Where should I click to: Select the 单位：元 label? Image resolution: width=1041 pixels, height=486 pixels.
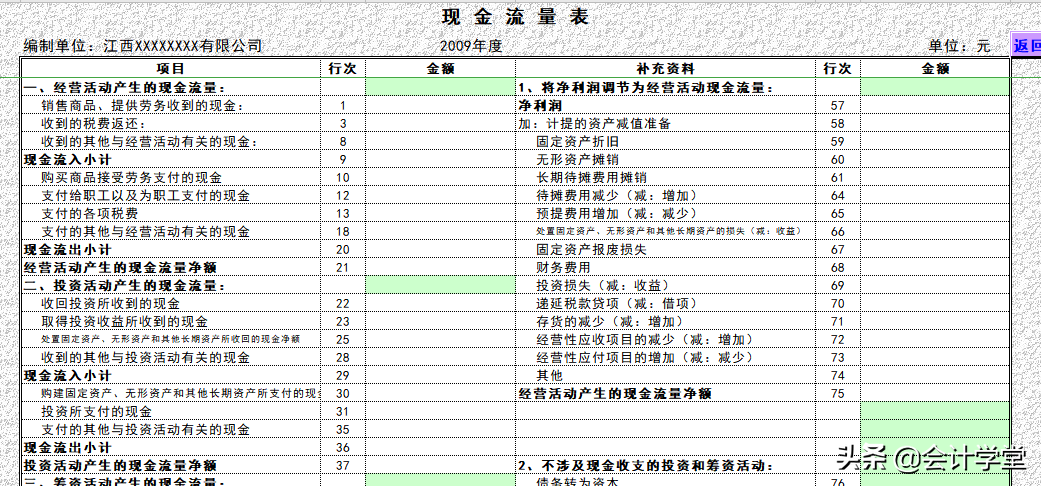959,46
